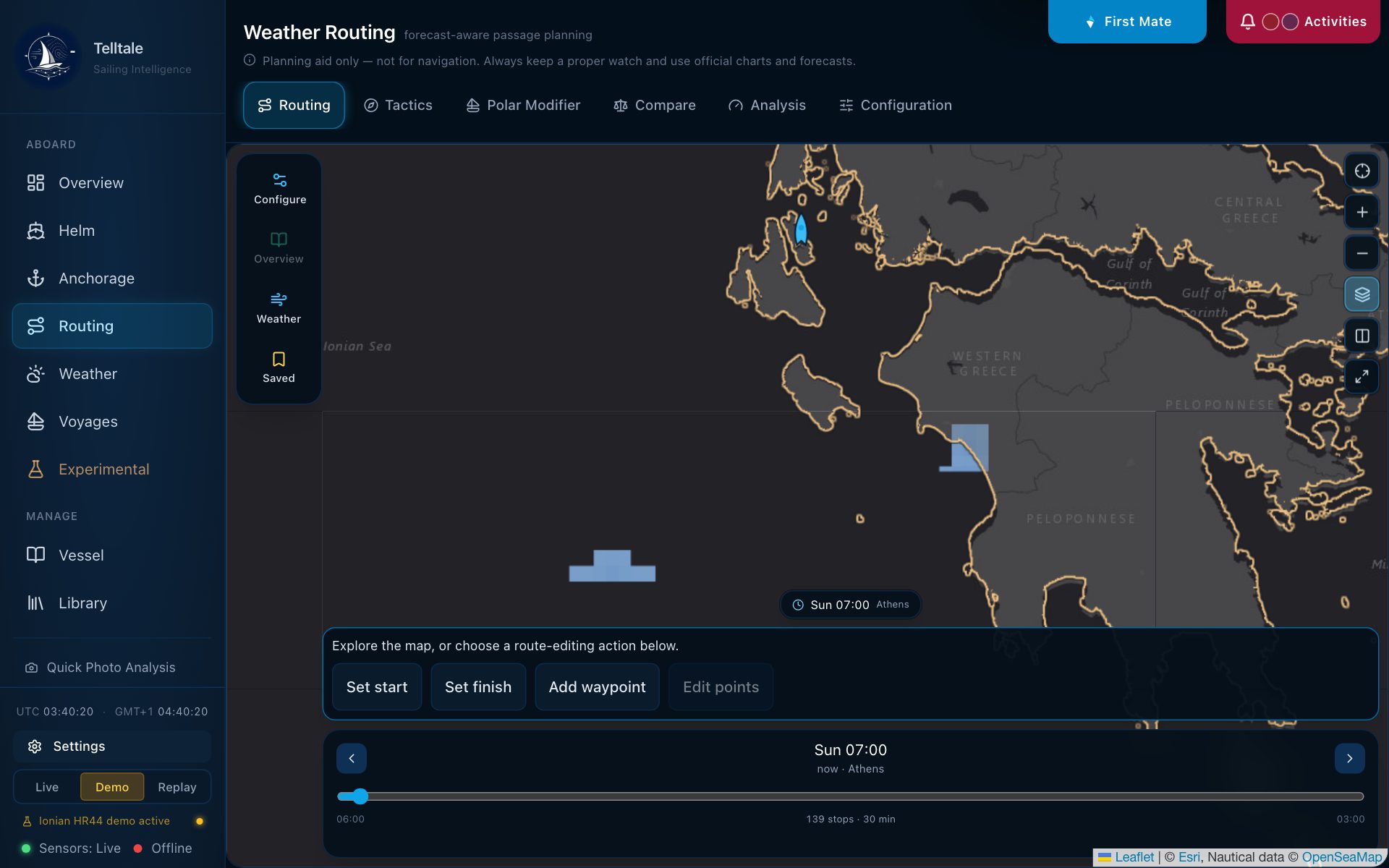Open Voyages in the sidebar
This screenshot has width=1389, height=868.
(x=112, y=422)
